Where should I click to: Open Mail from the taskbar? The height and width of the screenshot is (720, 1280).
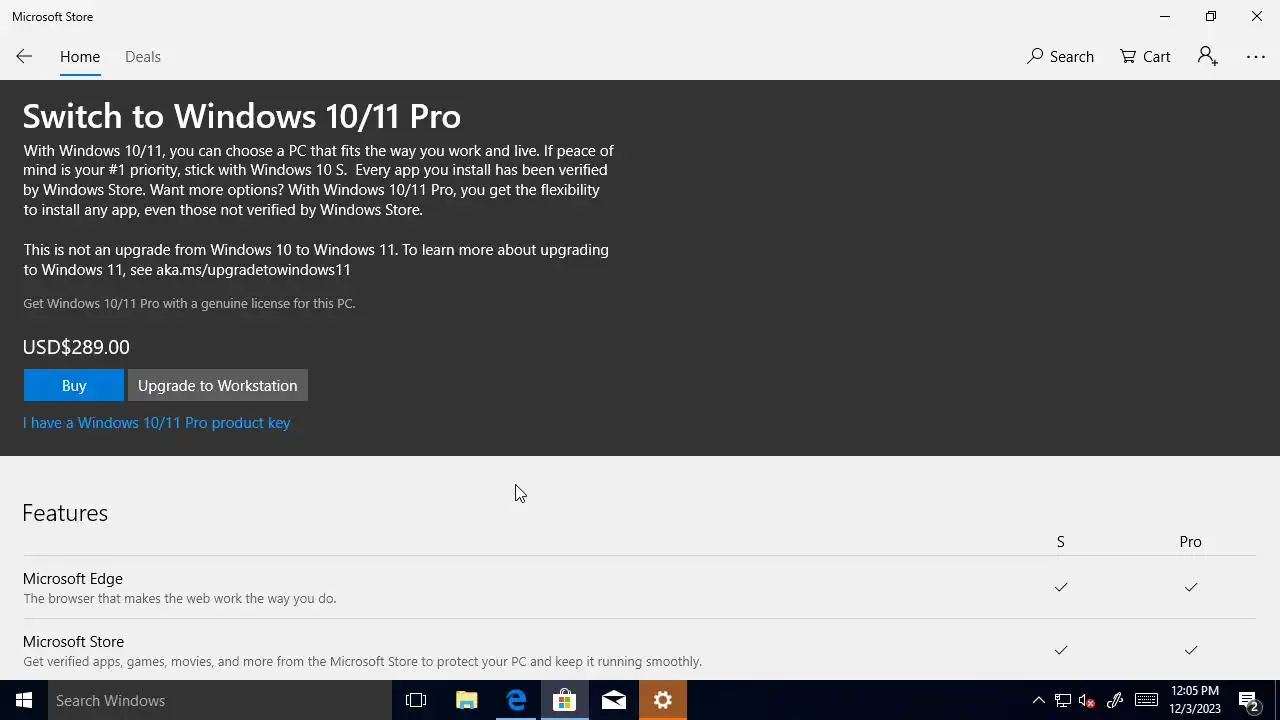pos(614,700)
